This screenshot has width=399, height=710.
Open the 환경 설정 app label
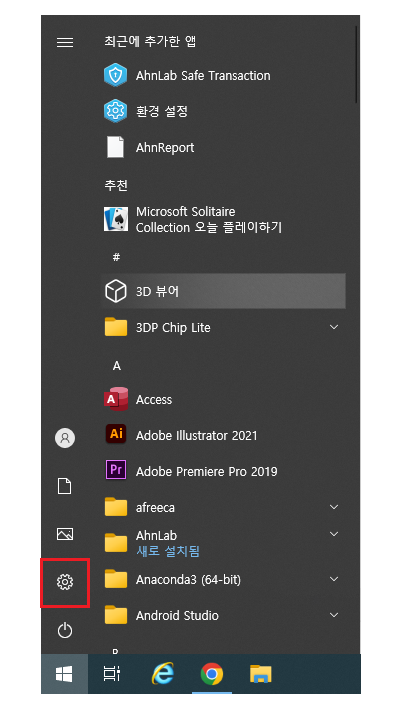[x=162, y=111]
